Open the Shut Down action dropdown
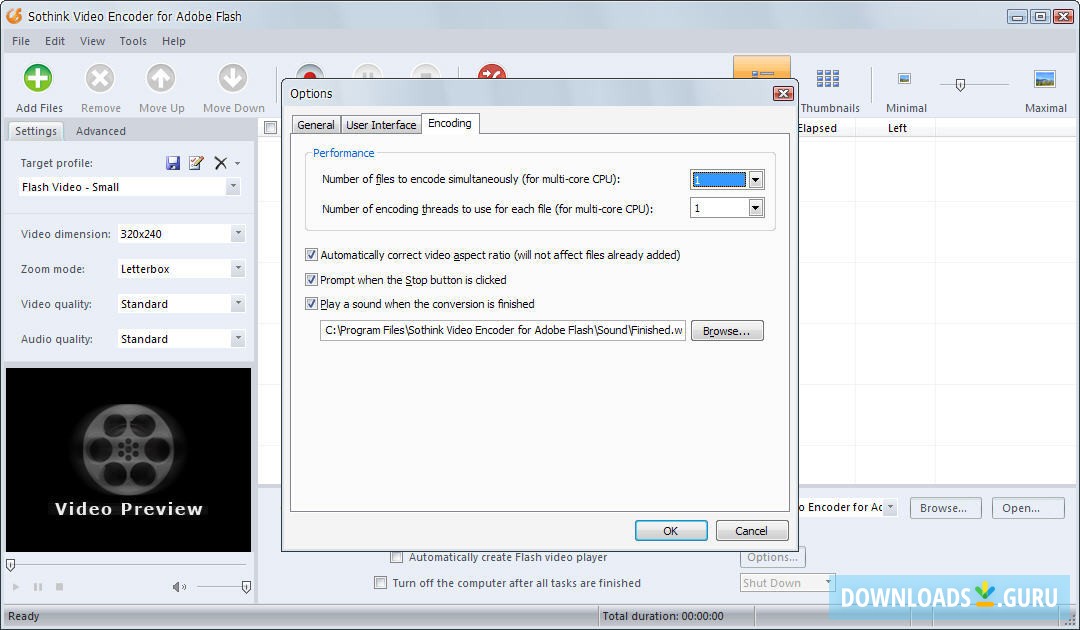 (x=828, y=582)
